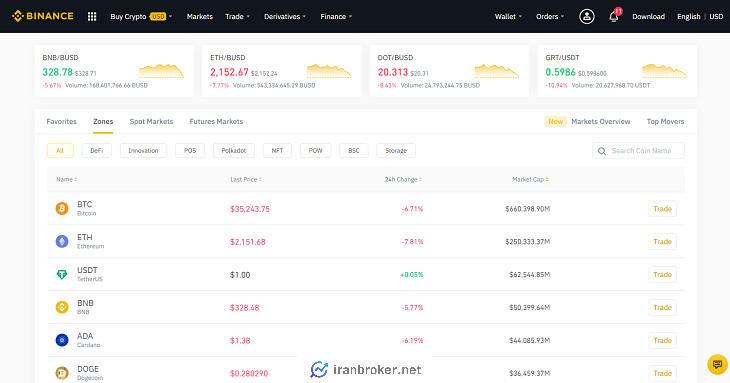Click Trade button for BNB

point(662,307)
